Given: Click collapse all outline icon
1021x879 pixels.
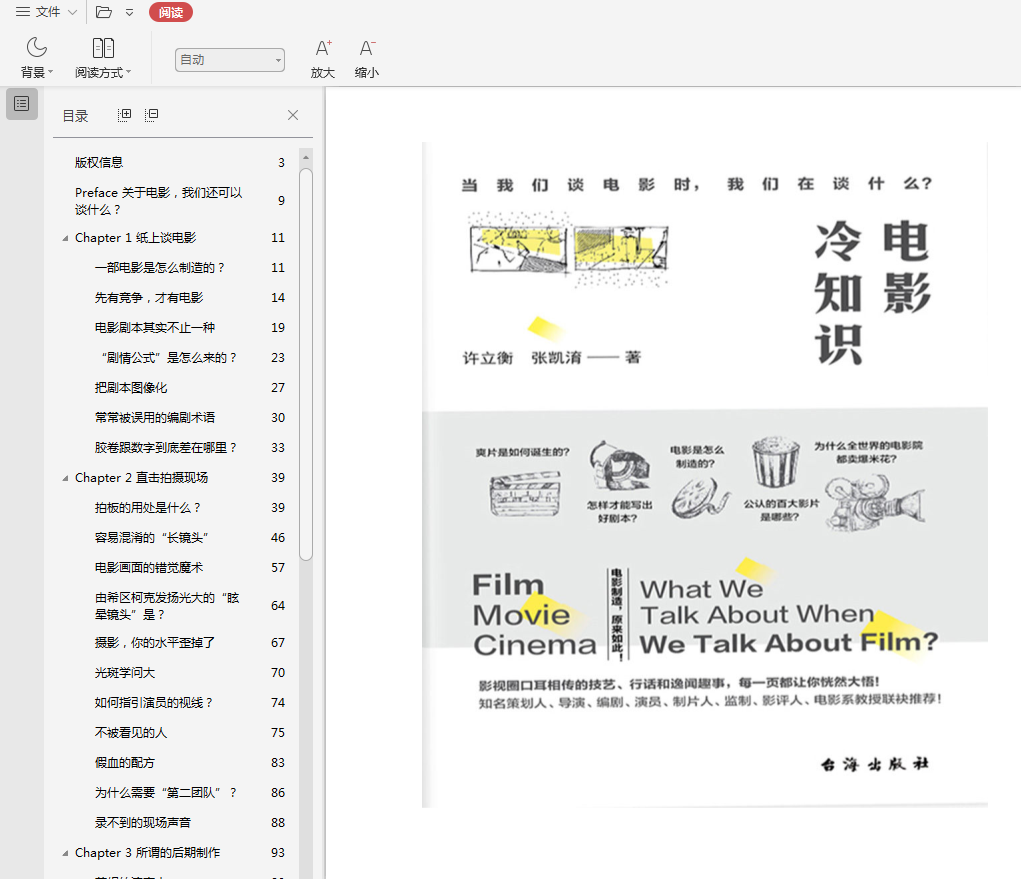Looking at the screenshot, I should point(151,115).
